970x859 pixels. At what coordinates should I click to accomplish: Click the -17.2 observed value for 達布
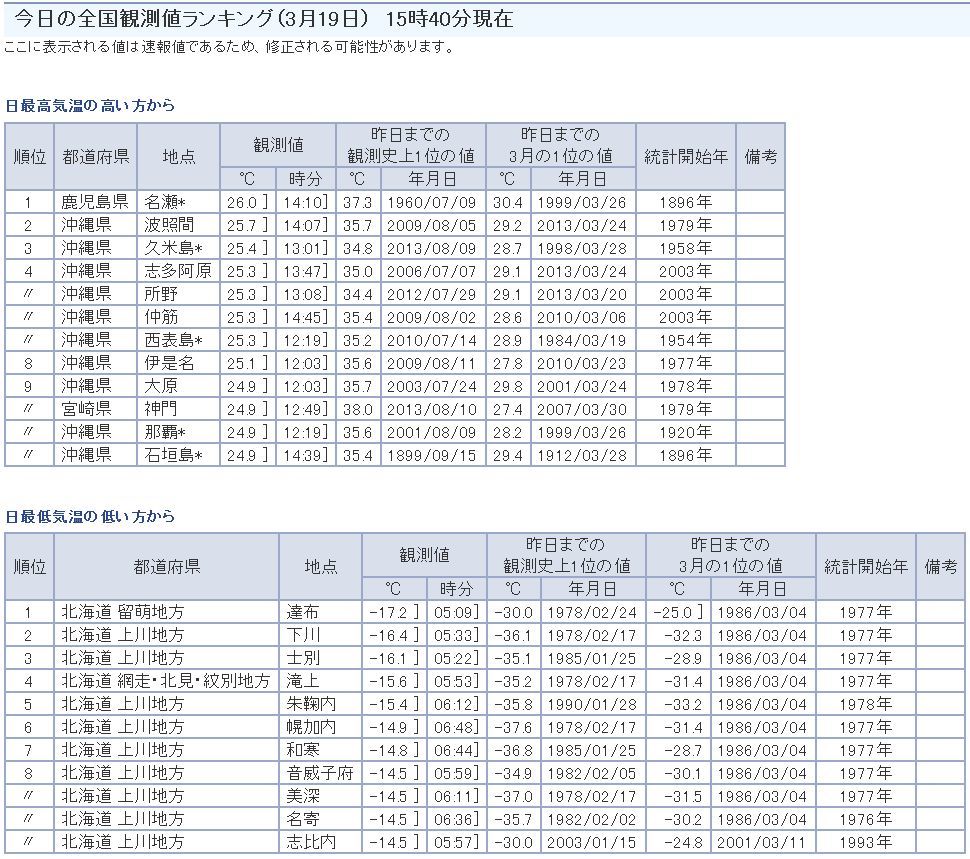(x=389, y=612)
